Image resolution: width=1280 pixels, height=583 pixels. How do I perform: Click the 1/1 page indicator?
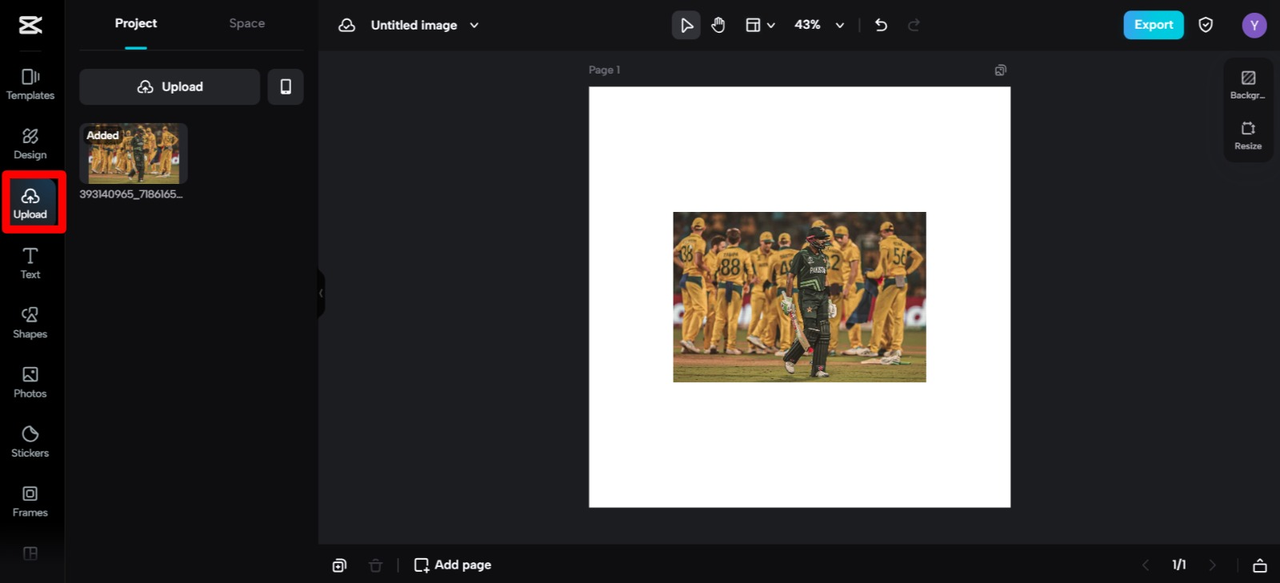(1179, 565)
